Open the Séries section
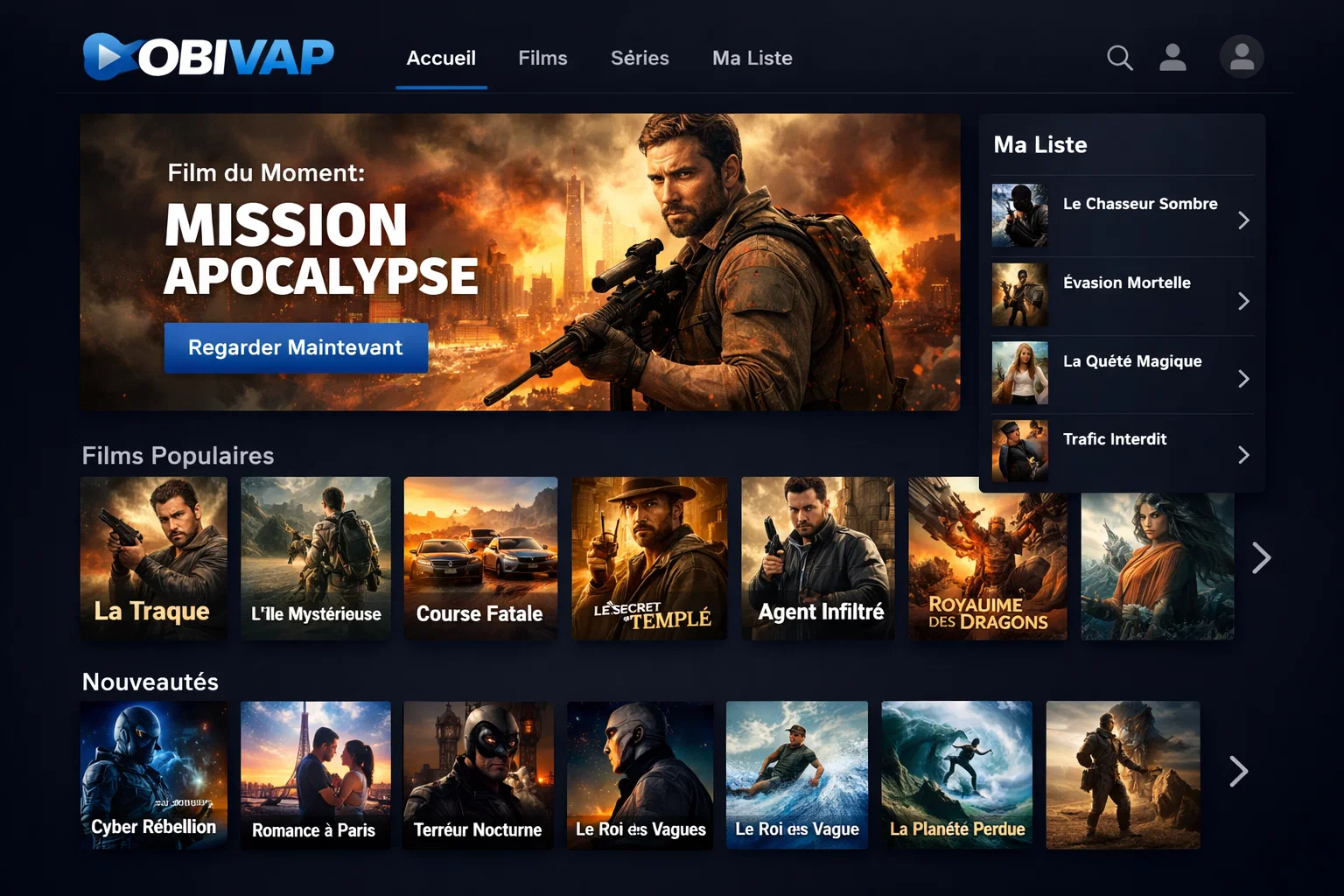The height and width of the screenshot is (896, 1344). tap(640, 58)
